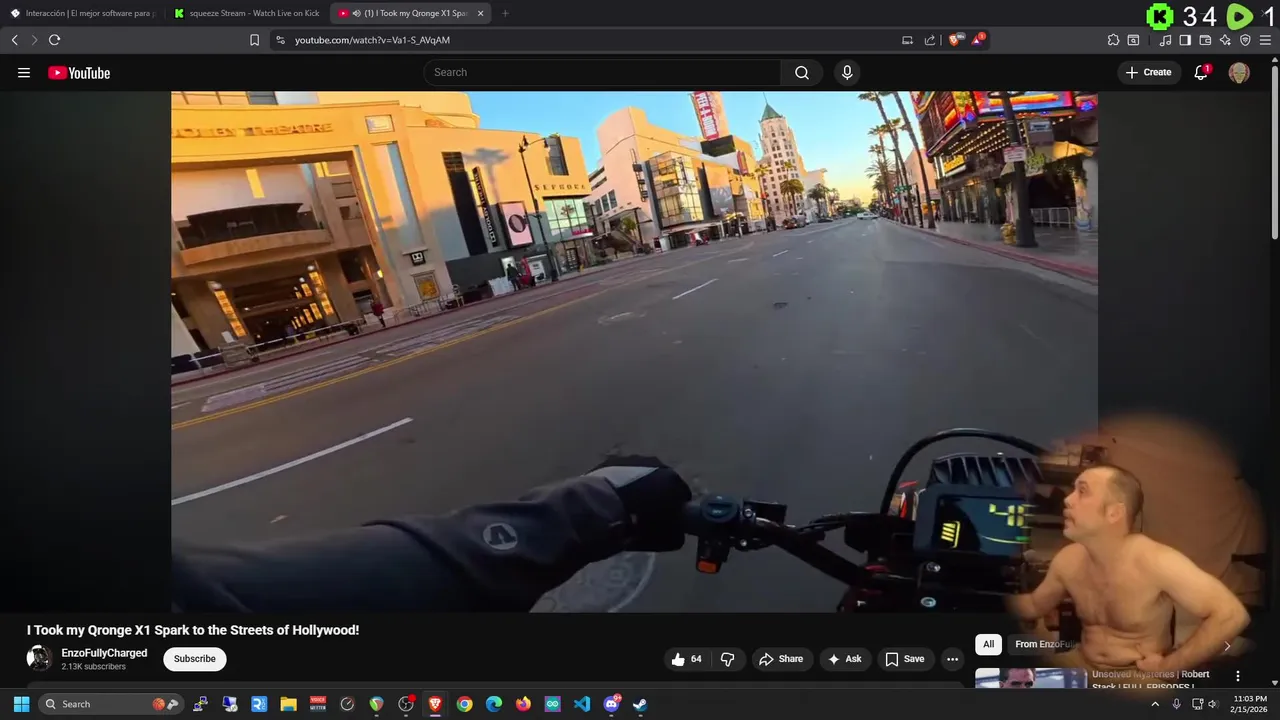Open site information icon in address bar

click(x=280, y=40)
